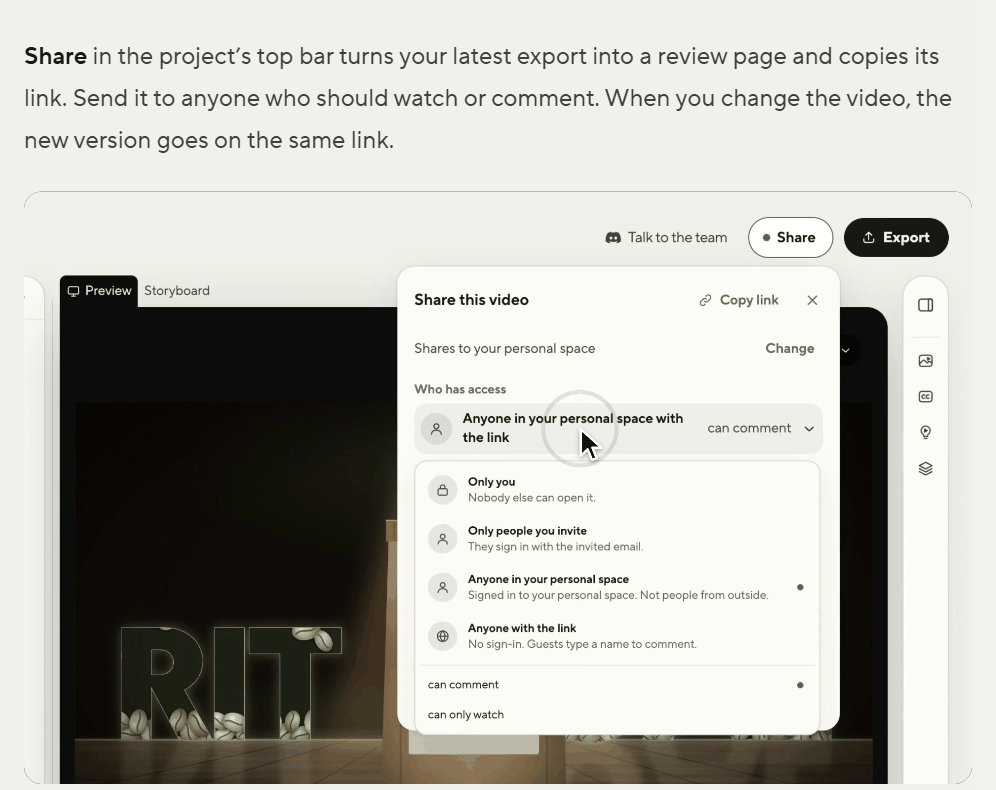
Task: Click the Share button in top bar
Action: click(790, 238)
